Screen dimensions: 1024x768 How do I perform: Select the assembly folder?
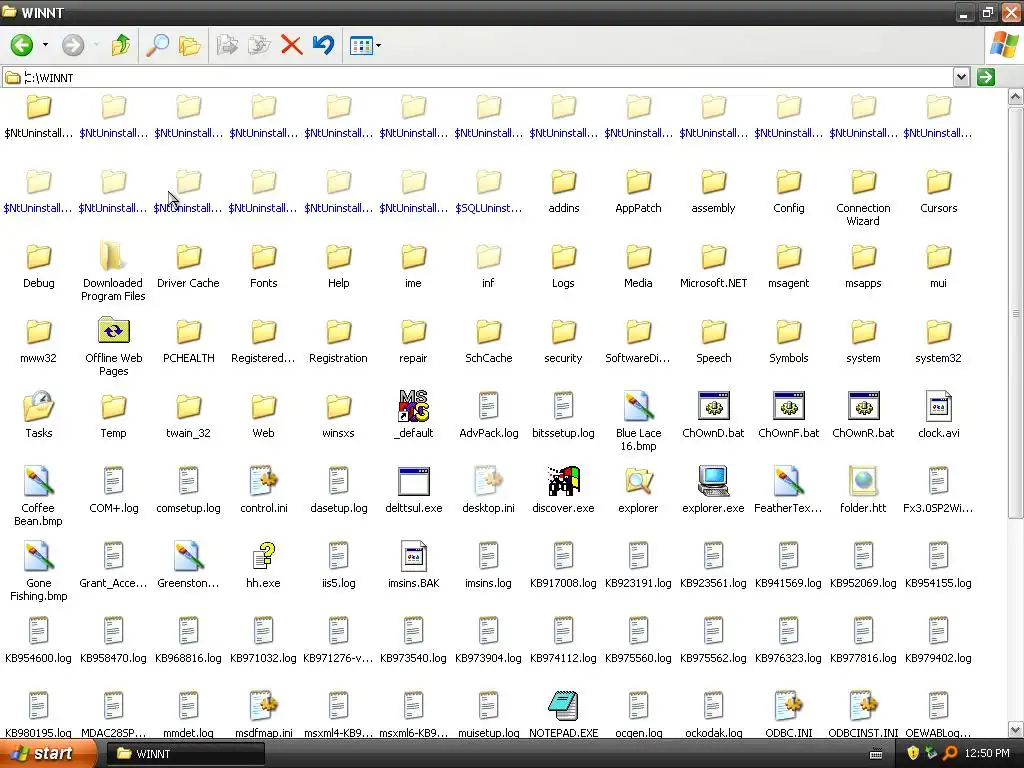point(713,191)
